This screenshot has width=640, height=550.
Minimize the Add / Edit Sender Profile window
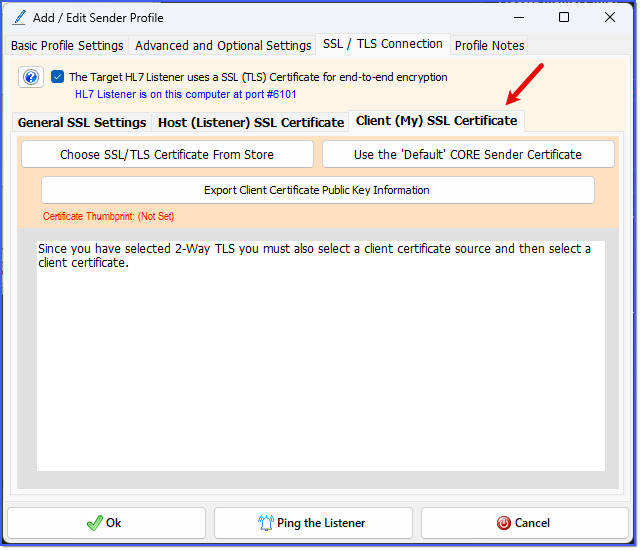coord(519,18)
